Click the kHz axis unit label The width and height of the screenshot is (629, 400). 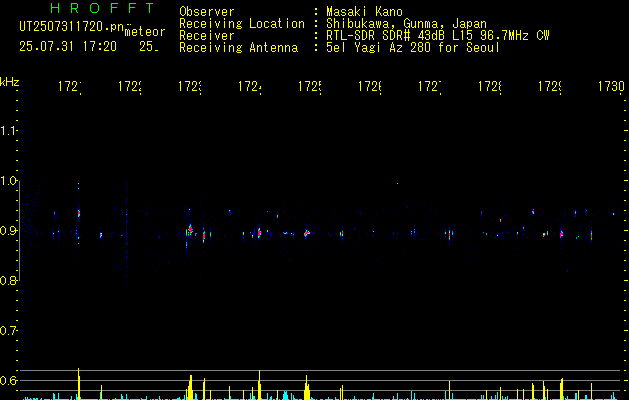tap(10, 82)
